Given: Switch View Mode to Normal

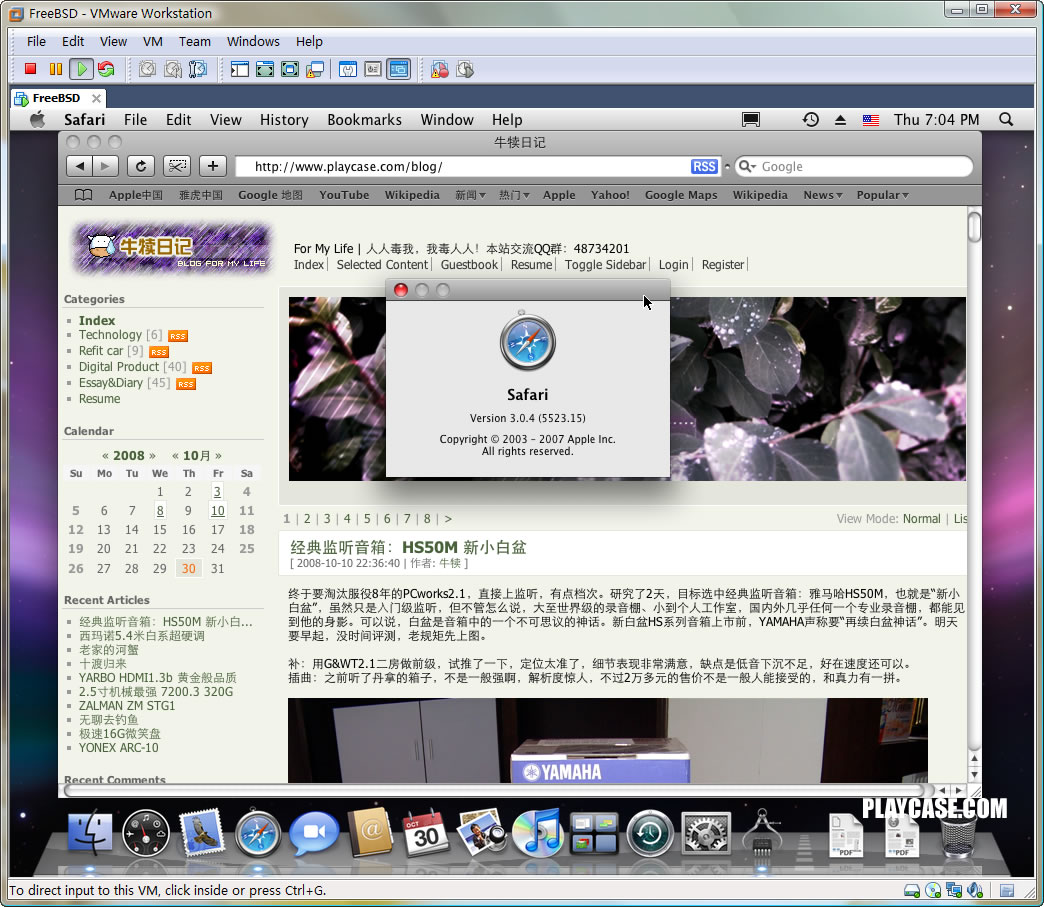Looking at the screenshot, I should 921,519.
